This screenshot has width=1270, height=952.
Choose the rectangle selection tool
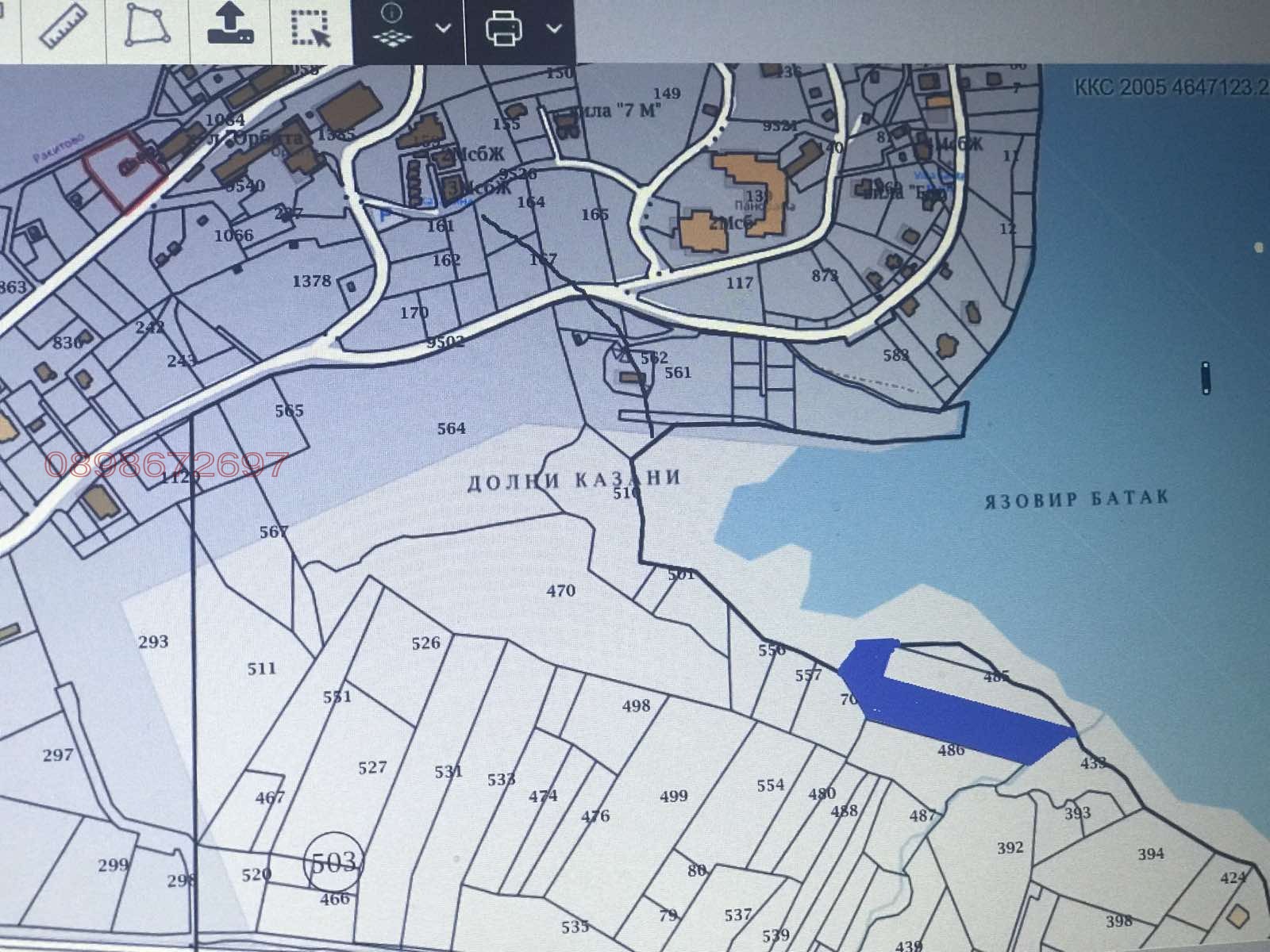coord(312,29)
